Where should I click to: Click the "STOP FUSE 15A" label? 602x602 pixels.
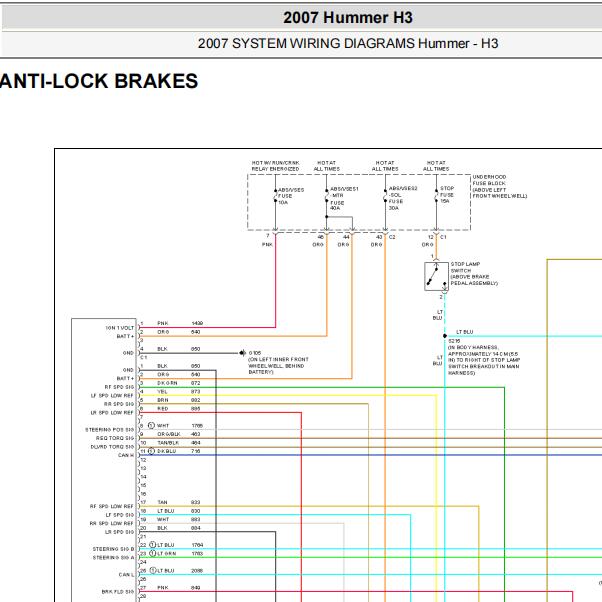click(447, 195)
